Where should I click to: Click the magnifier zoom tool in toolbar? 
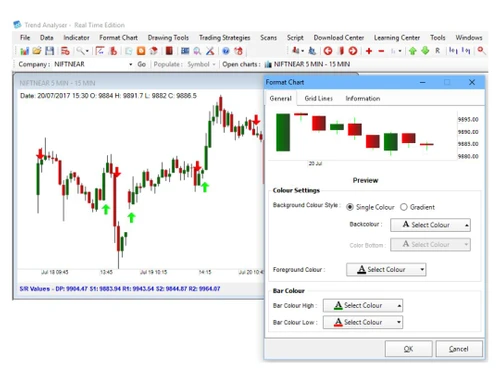80,51
